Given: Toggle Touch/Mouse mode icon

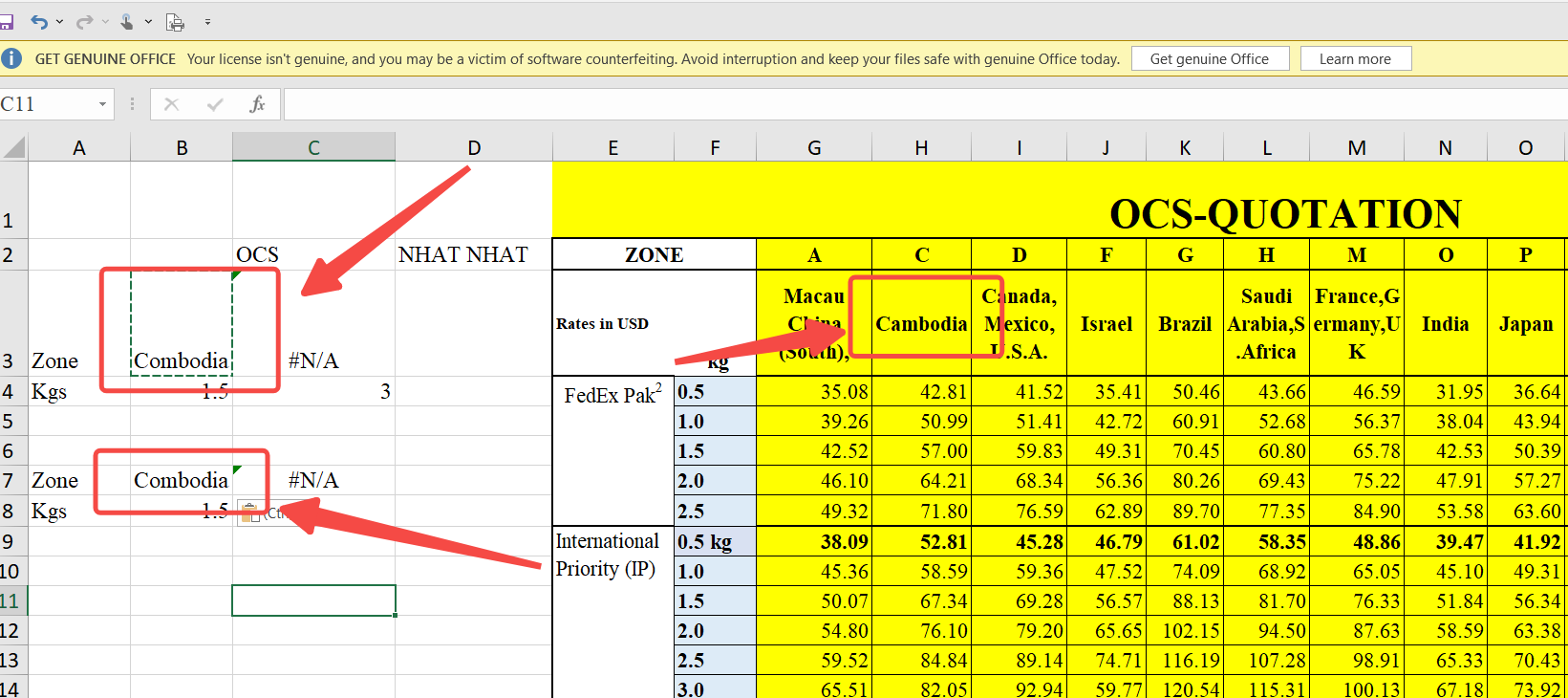Looking at the screenshot, I should click(127, 21).
